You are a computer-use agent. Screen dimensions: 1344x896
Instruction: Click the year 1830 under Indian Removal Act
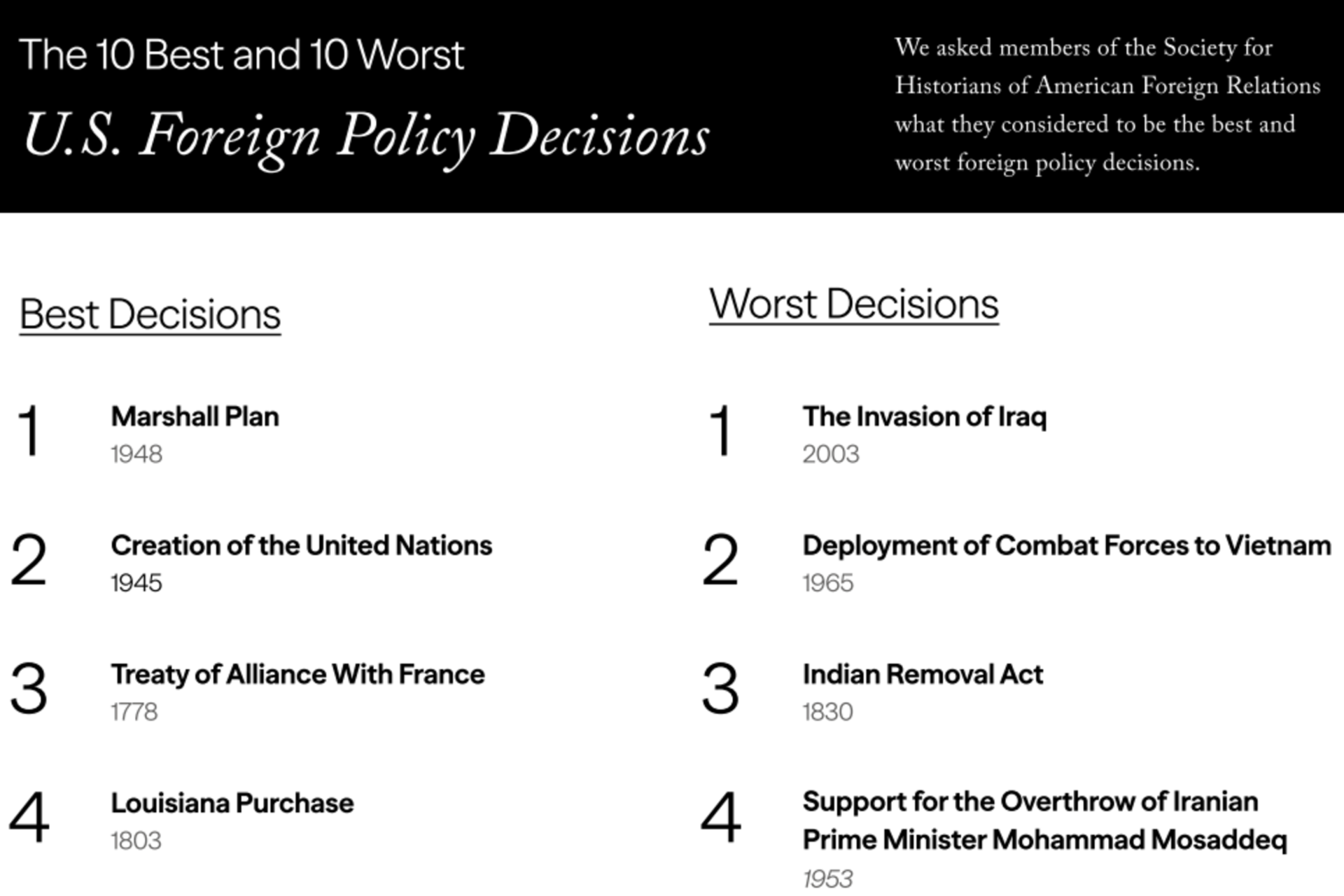tap(827, 712)
